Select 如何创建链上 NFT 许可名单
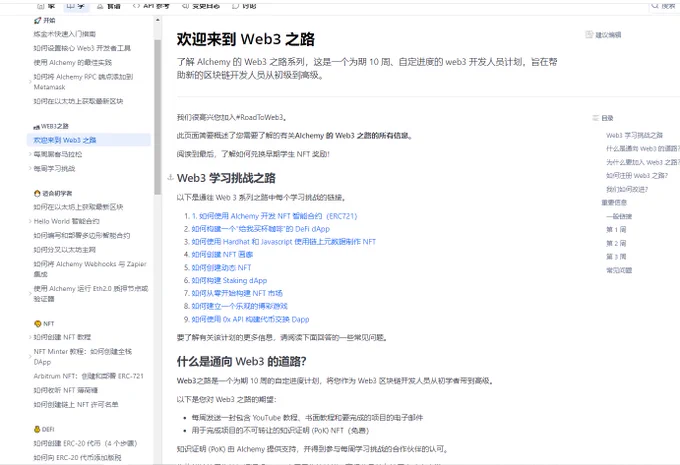Viewport: 680px width, 465px height. [x=76, y=405]
